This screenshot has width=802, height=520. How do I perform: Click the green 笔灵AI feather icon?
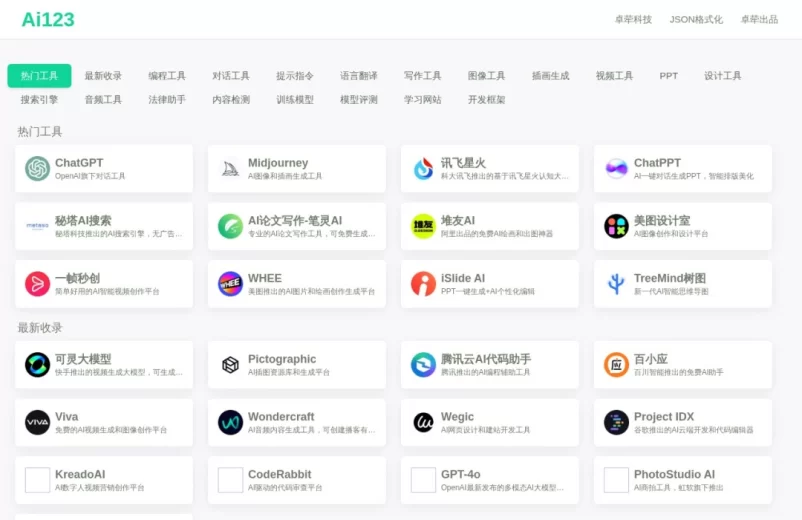(x=230, y=226)
